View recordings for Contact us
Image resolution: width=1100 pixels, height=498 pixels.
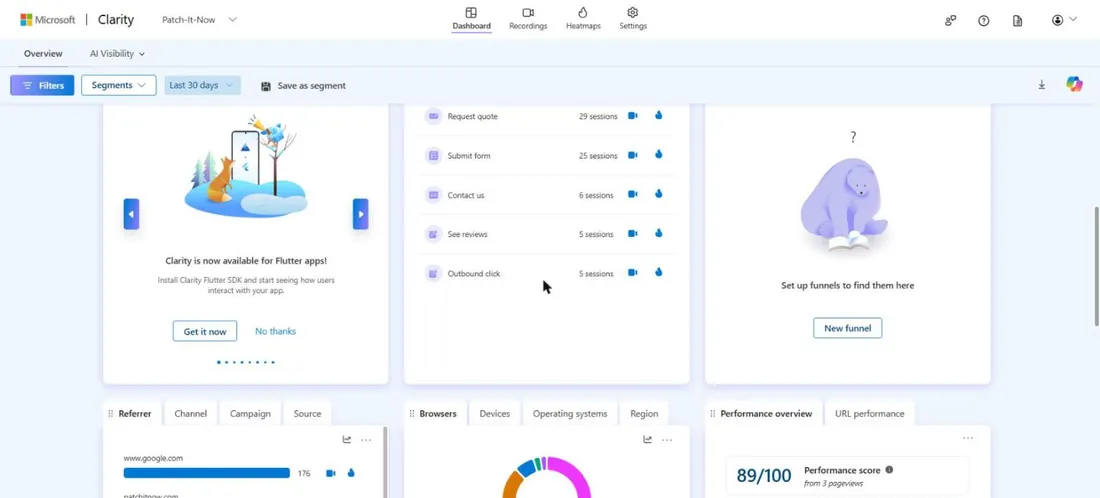tap(632, 194)
